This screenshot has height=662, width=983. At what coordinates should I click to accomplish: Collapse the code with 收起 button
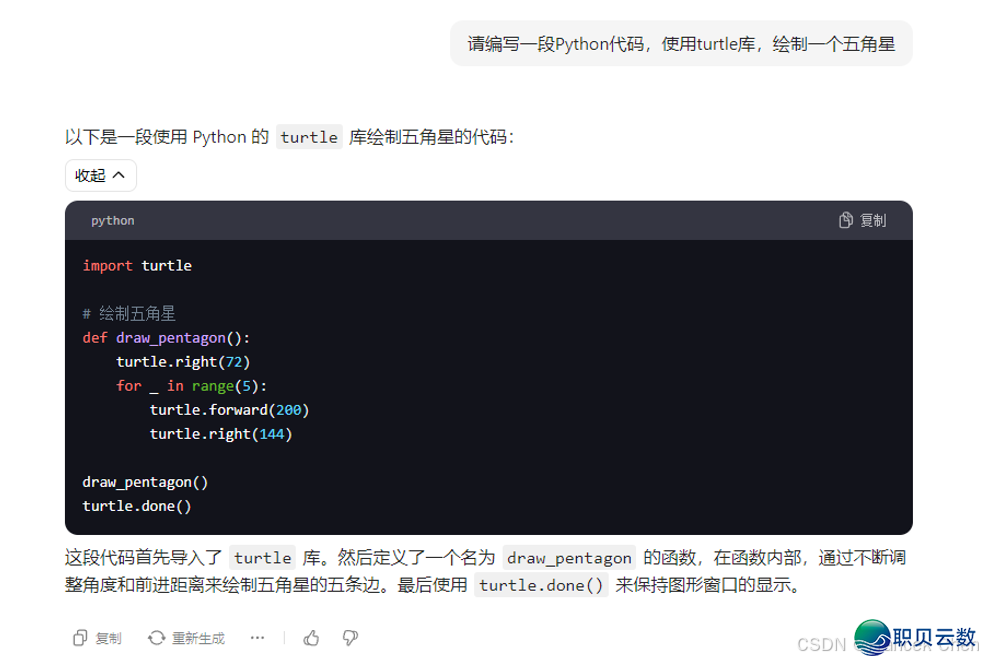[100, 176]
